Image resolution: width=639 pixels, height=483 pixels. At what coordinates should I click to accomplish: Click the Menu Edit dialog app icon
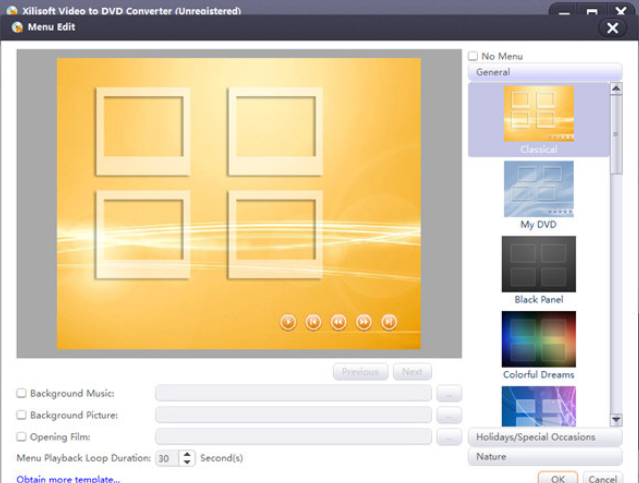tap(17, 27)
